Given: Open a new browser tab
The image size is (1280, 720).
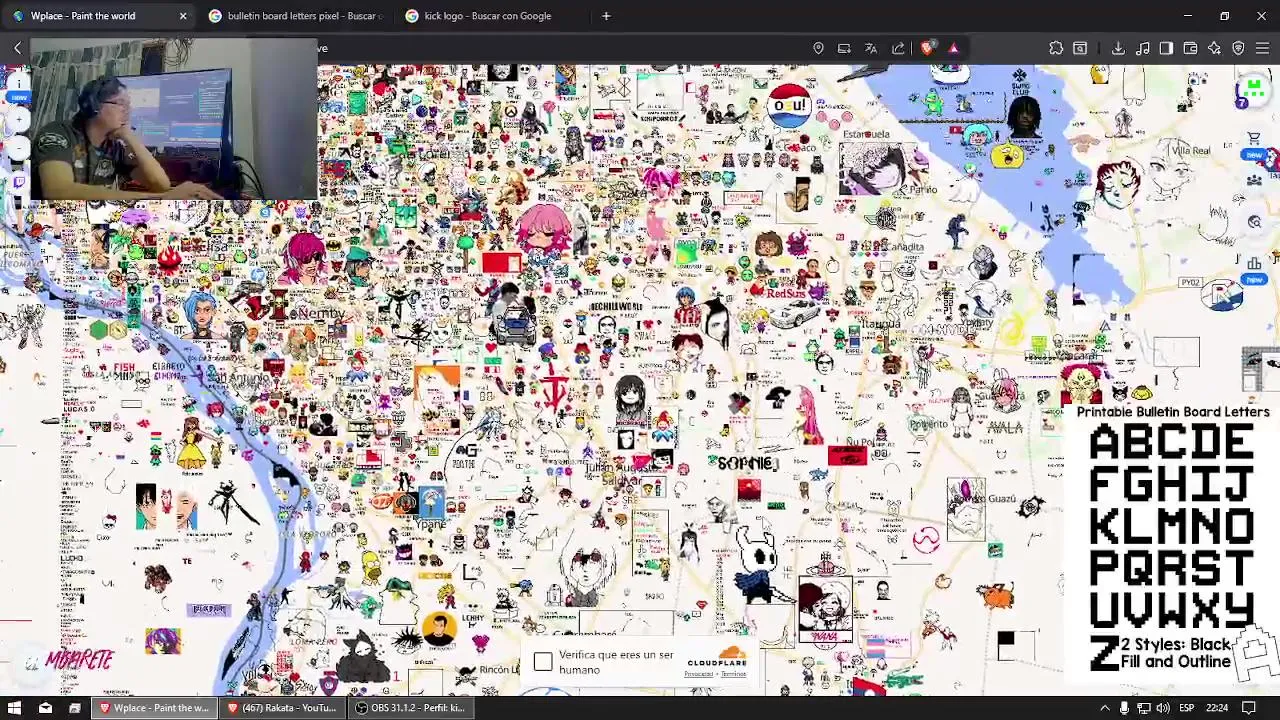Looking at the screenshot, I should [606, 16].
